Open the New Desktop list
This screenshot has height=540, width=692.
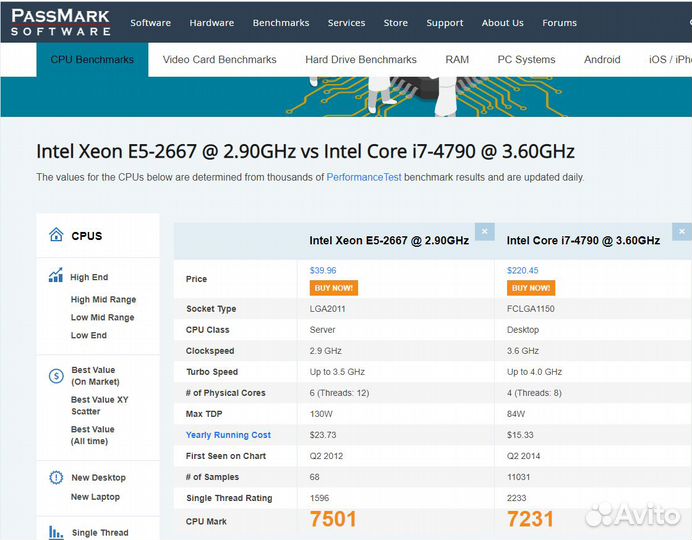[x=98, y=478]
